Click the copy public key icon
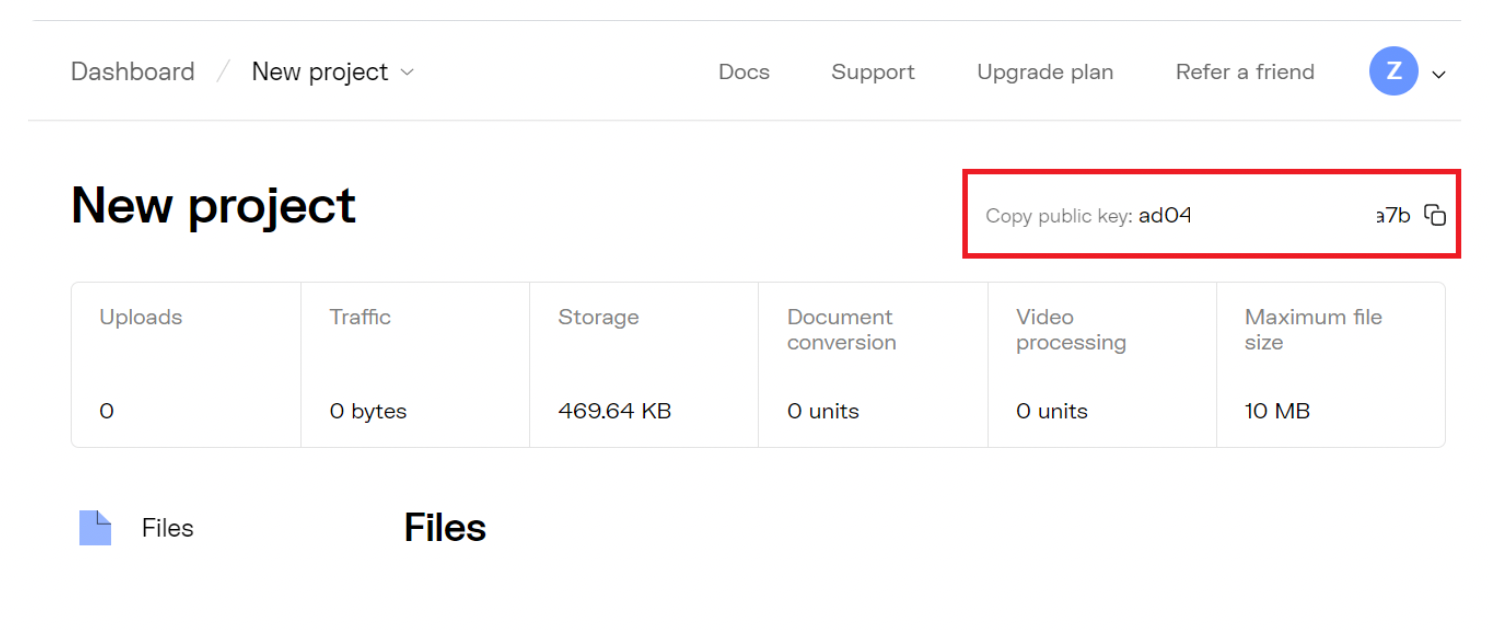 point(1435,215)
